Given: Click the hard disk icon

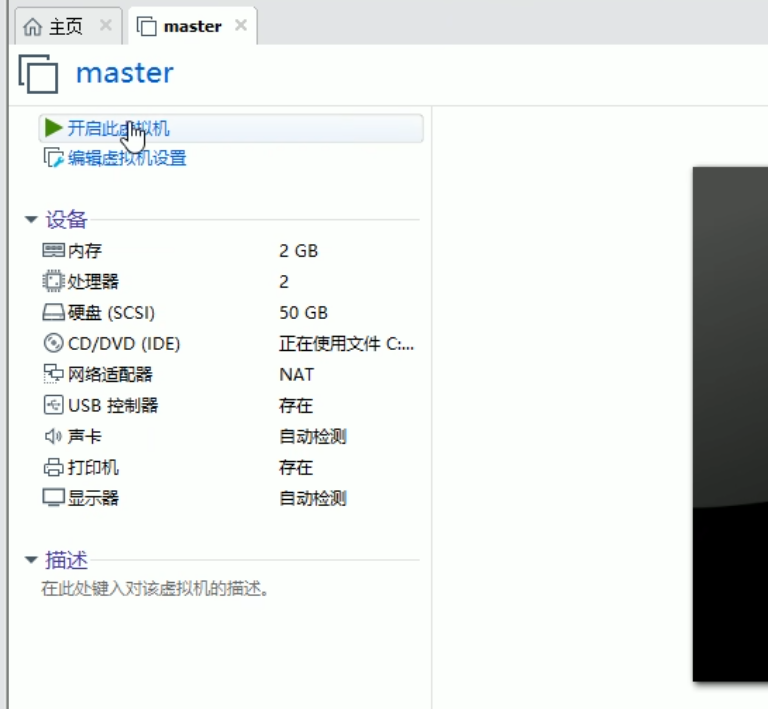Looking at the screenshot, I should pyautogui.click(x=53, y=312).
